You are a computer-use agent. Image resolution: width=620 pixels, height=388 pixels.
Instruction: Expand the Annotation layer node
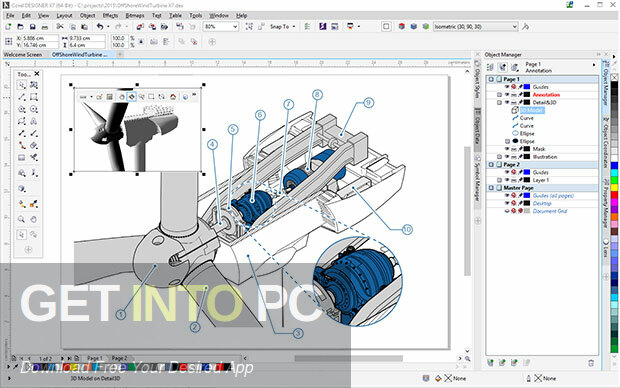click(499, 95)
